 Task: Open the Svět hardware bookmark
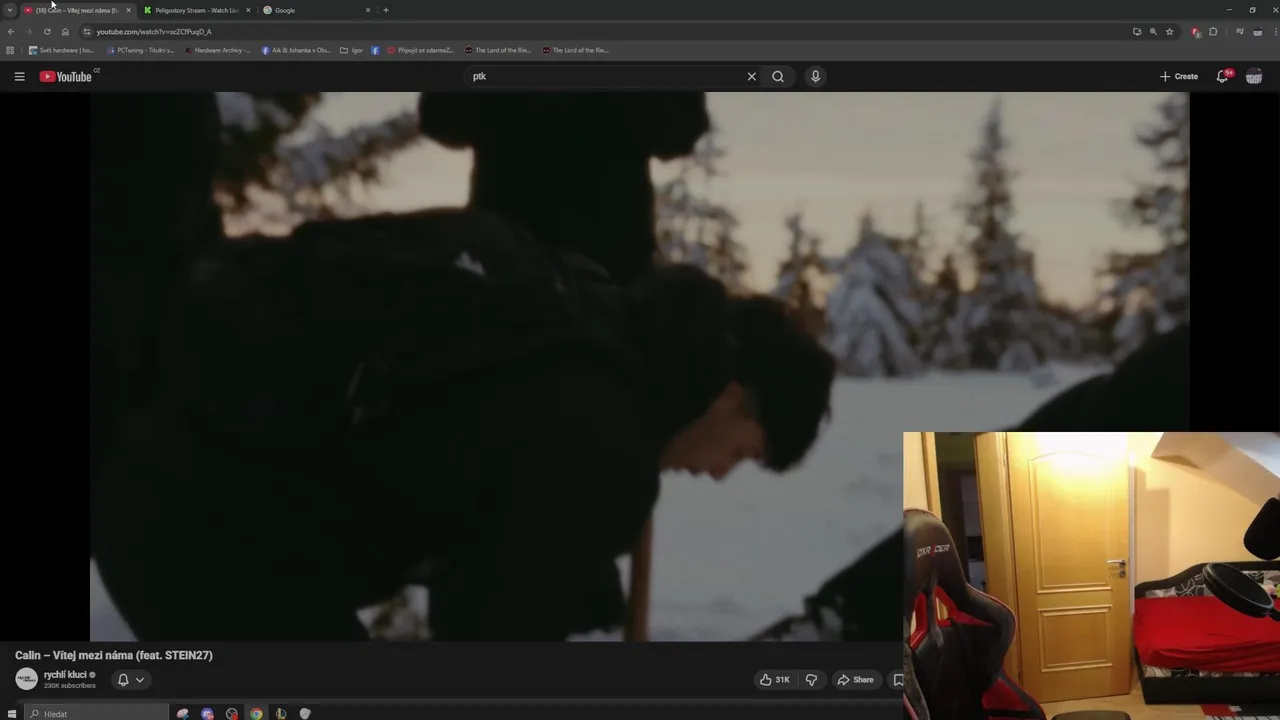[61, 50]
